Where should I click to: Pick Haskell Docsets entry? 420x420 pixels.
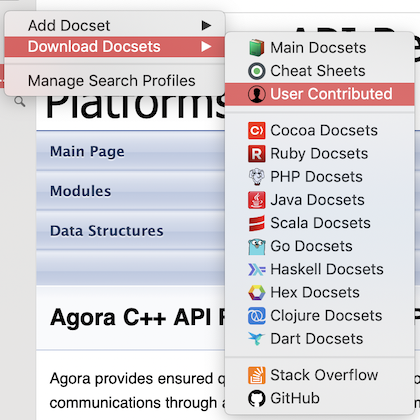[x=320, y=269]
